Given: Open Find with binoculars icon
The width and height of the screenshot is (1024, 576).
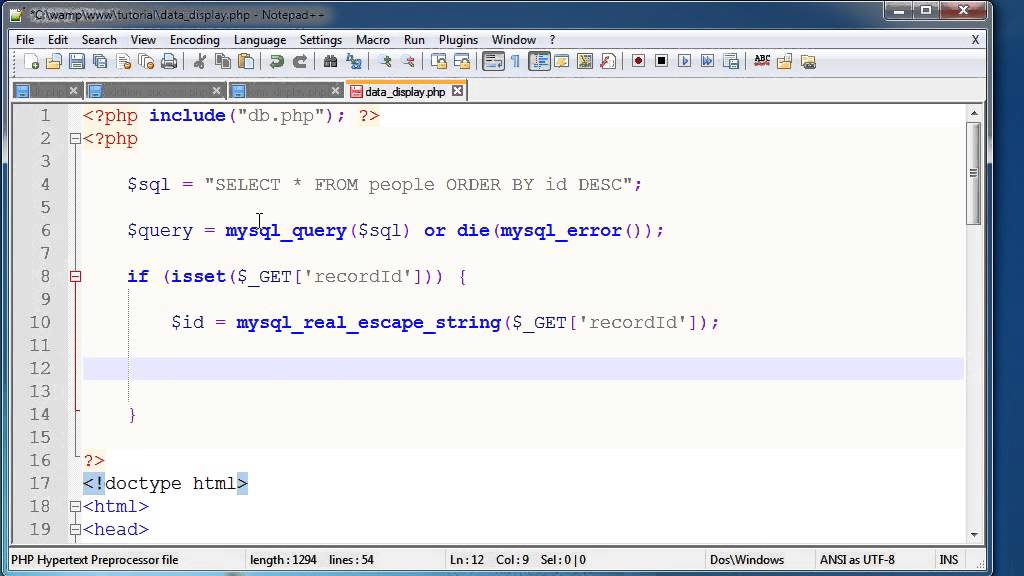Looking at the screenshot, I should (330, 61).
